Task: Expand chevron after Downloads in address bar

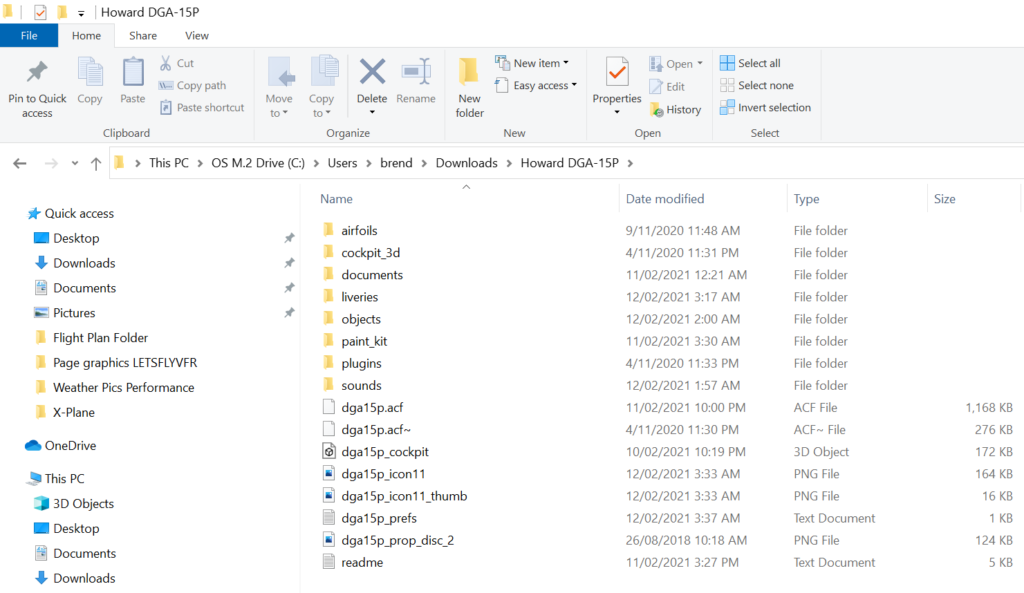Action: point(509,163)
